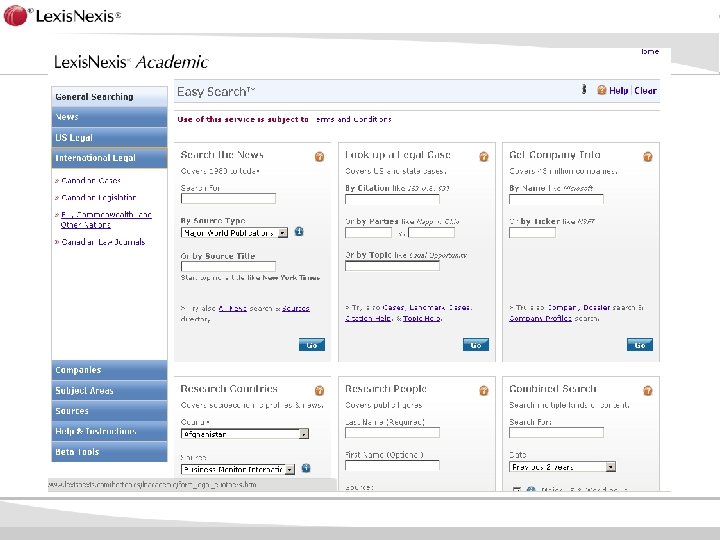This screenshot has height=540, width=720.
Task: Select the International Legal sidebar tab
Action: 109,158
